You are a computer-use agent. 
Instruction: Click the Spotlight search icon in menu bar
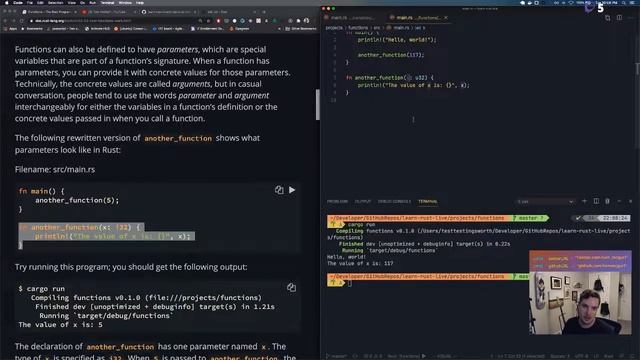623,3
